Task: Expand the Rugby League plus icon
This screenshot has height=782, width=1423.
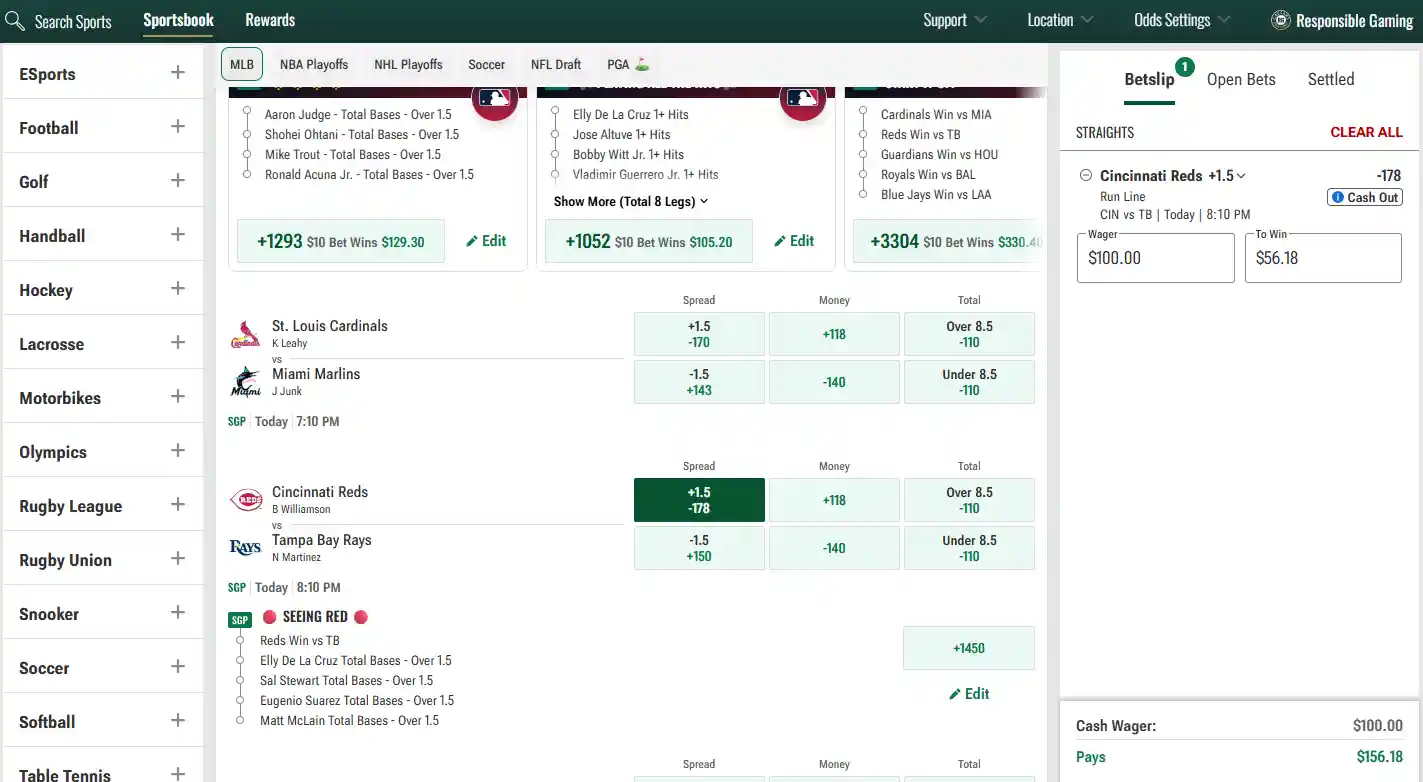Action: (178, 504)
